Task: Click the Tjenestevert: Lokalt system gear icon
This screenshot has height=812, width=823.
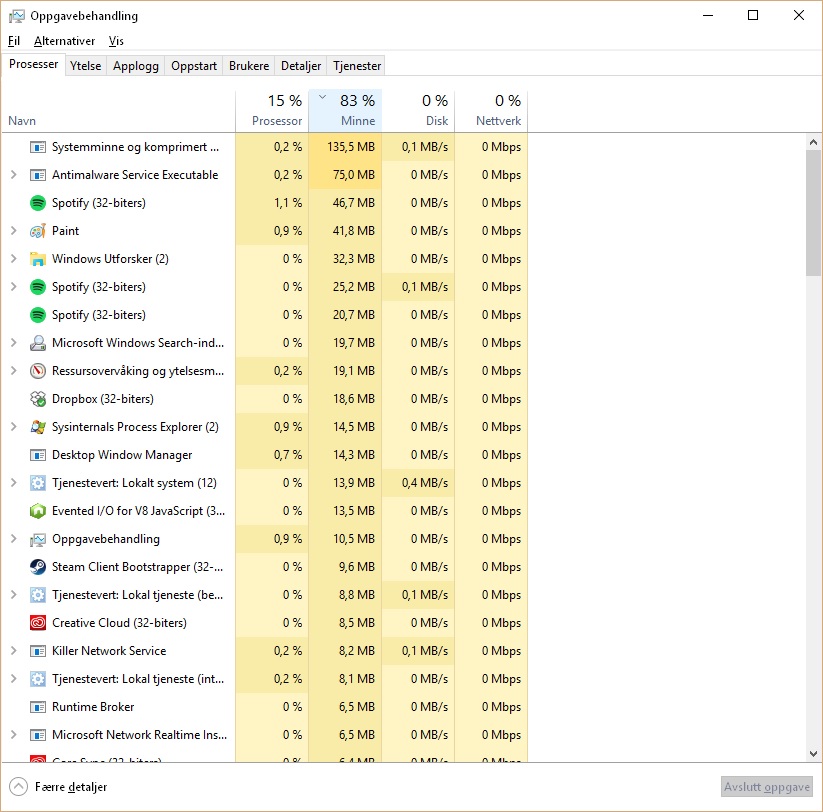Action: click(x=38, y=483)
